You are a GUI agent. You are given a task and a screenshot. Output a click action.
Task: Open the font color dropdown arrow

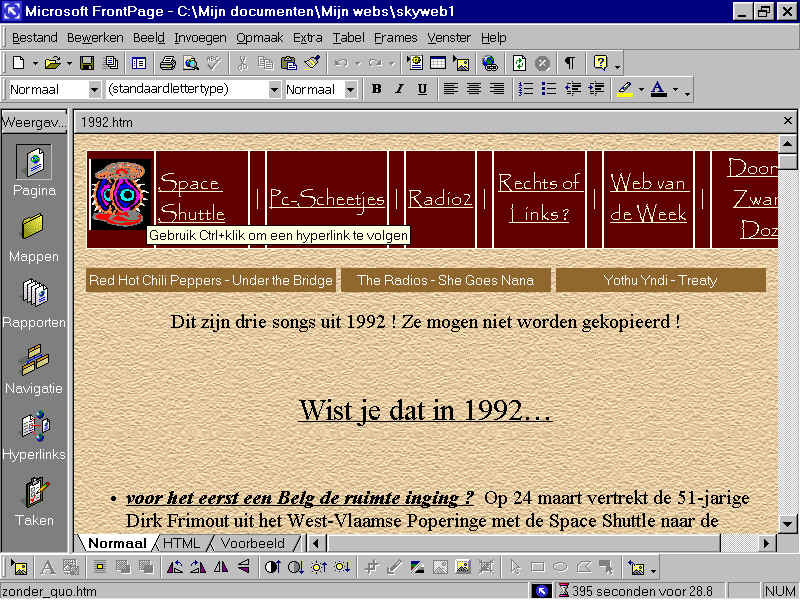tap(675, 90)
